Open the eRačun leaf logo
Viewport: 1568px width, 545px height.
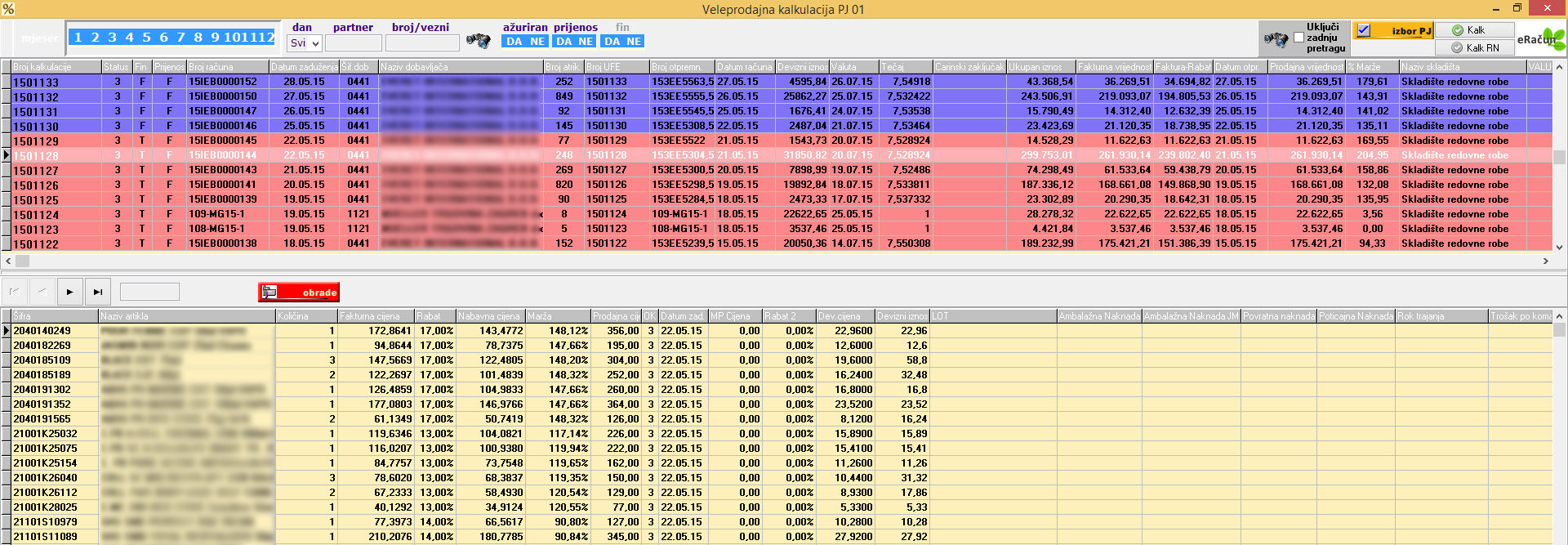pyautogui.click(x=1542, y=38)
